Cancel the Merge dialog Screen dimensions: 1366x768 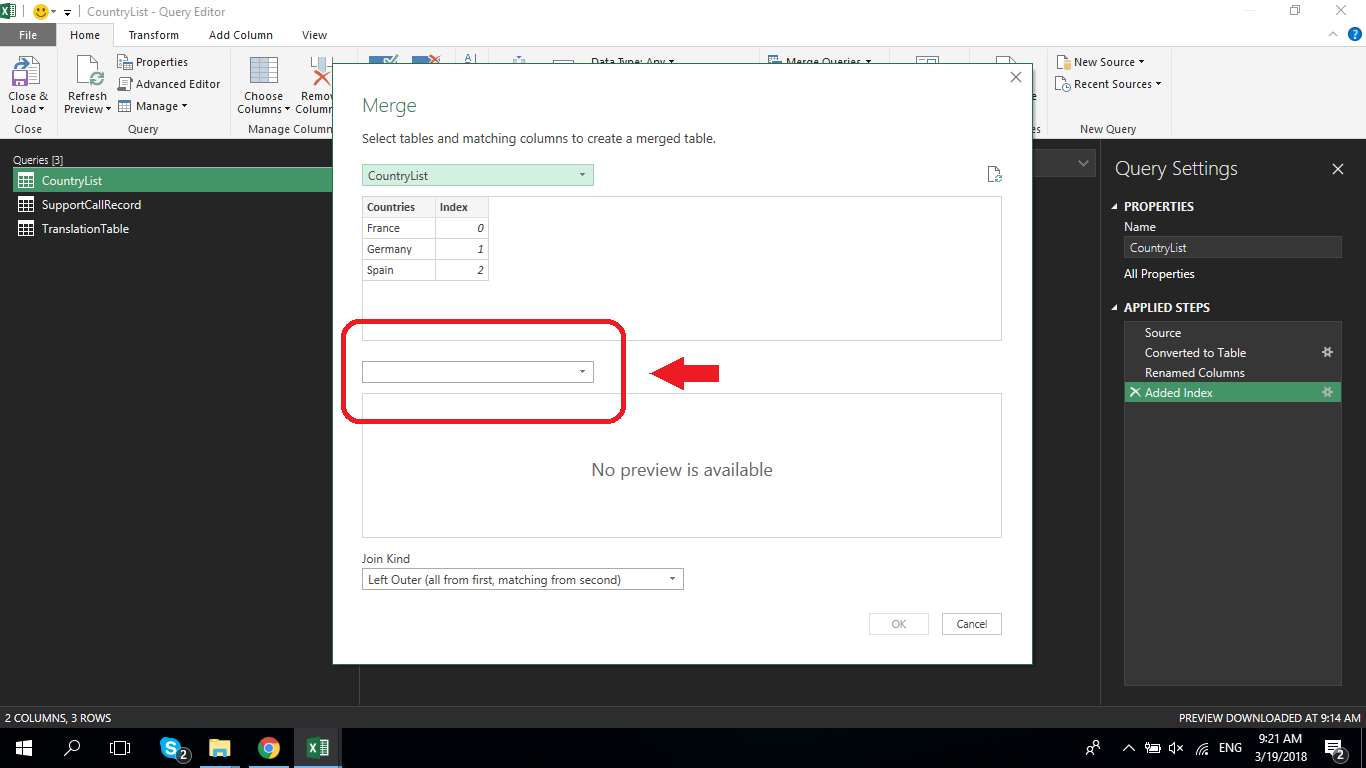click(x=971, y=623)
